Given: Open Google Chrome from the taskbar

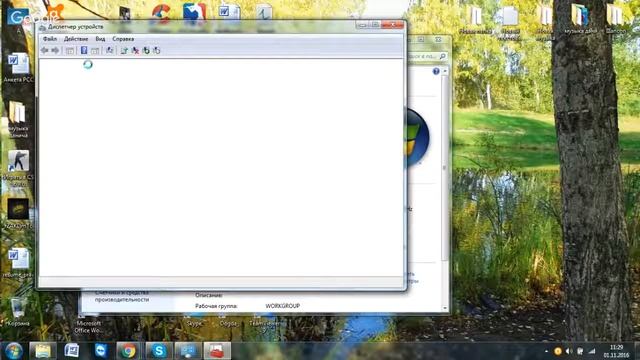Looking at the screenshot, I should pos(129,351).
